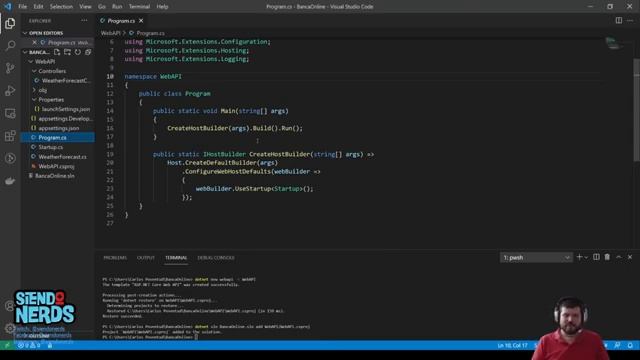Viewport: 640px width, 360px height.
Task: Collapse the Properties folder
Action: (35, 100)
